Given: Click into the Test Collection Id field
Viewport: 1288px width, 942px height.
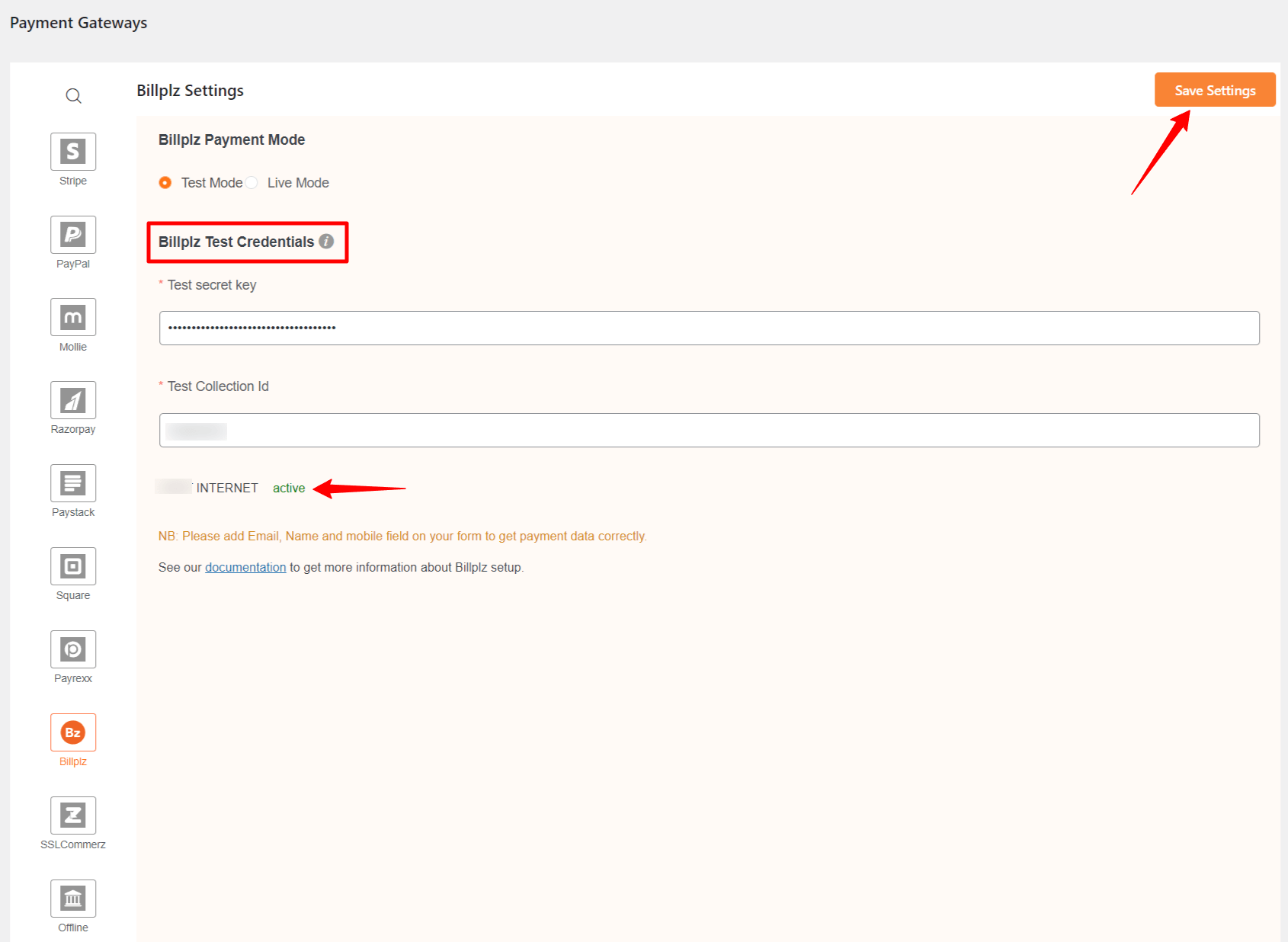Looking at the screenshot, I should [709, 430].
